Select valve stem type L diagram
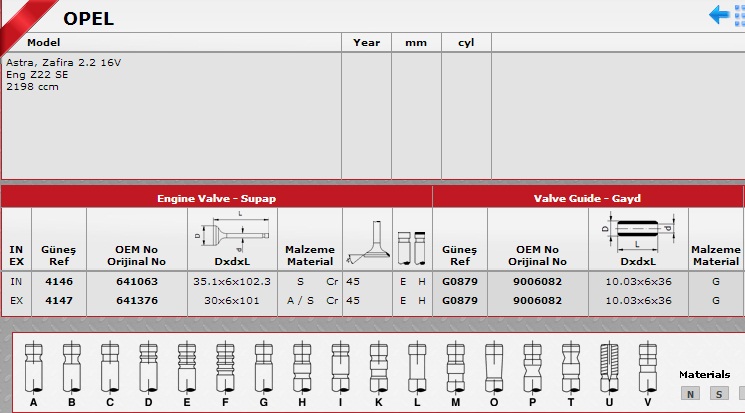Viewport: 745px width, 413px height. point(416,367)
